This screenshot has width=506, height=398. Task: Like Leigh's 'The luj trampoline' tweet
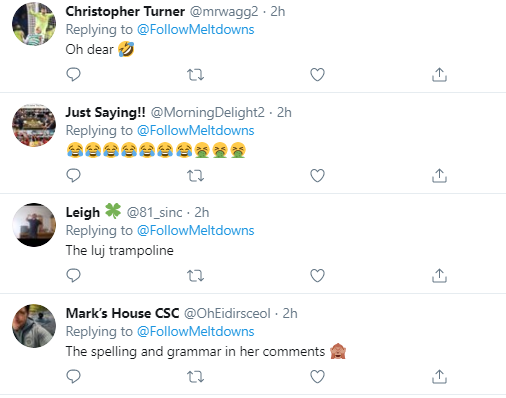(x=317, y=276)
